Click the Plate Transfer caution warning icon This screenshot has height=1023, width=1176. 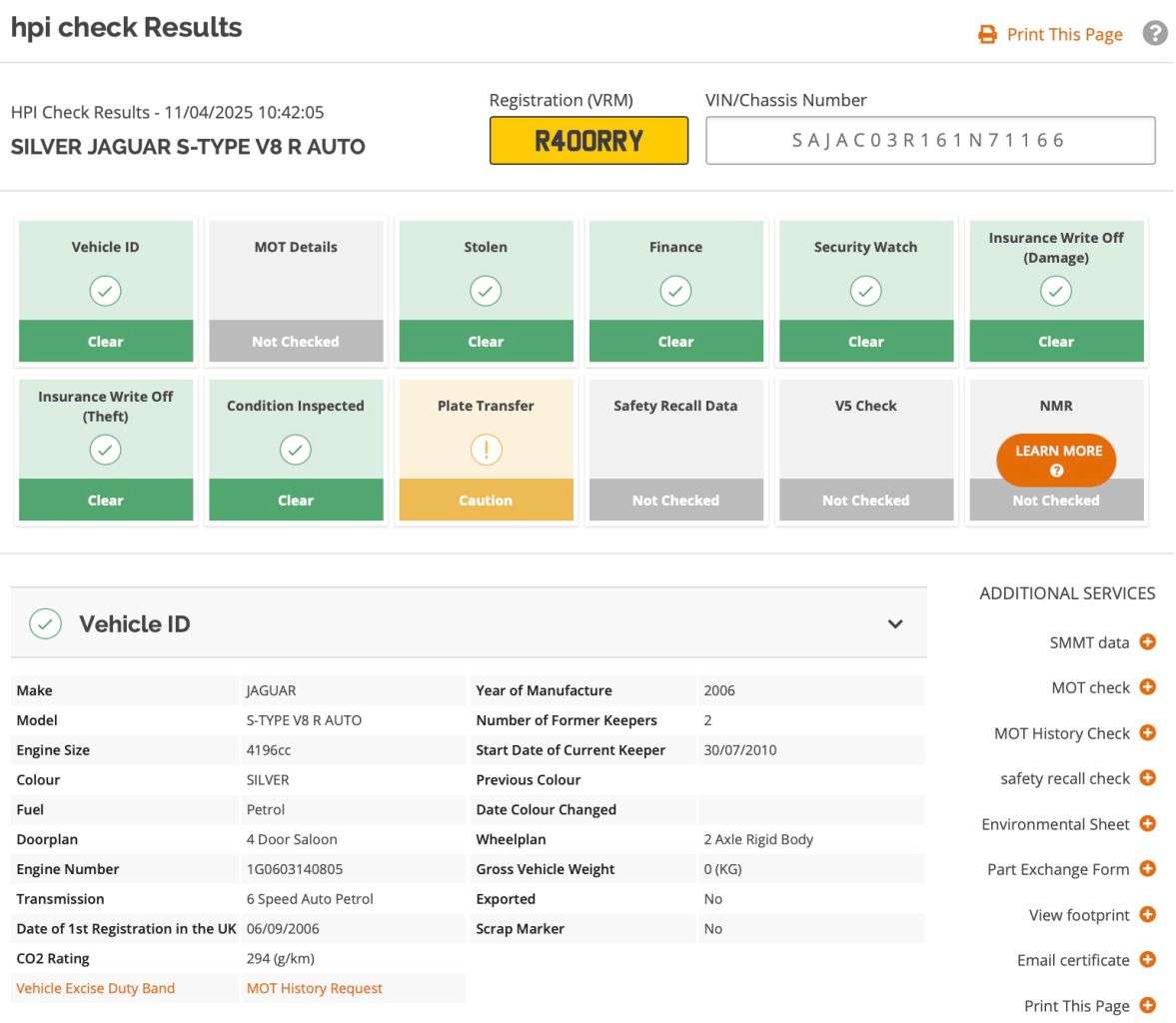486,451
